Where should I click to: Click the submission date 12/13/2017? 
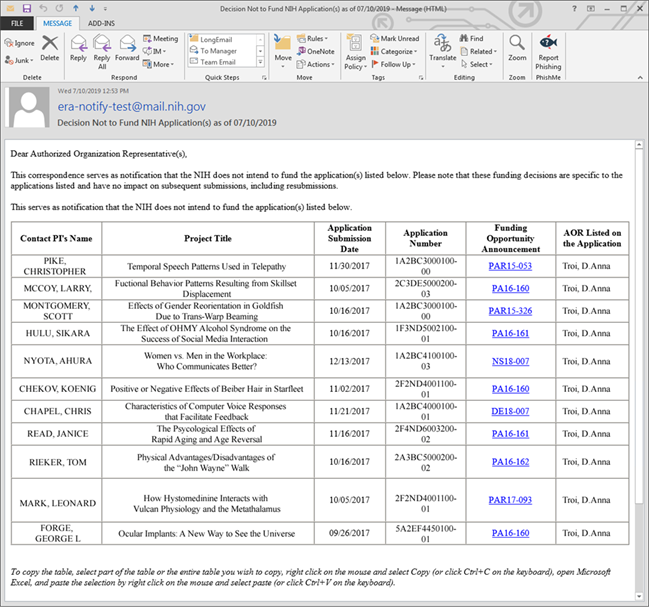[x=349, y=361]
